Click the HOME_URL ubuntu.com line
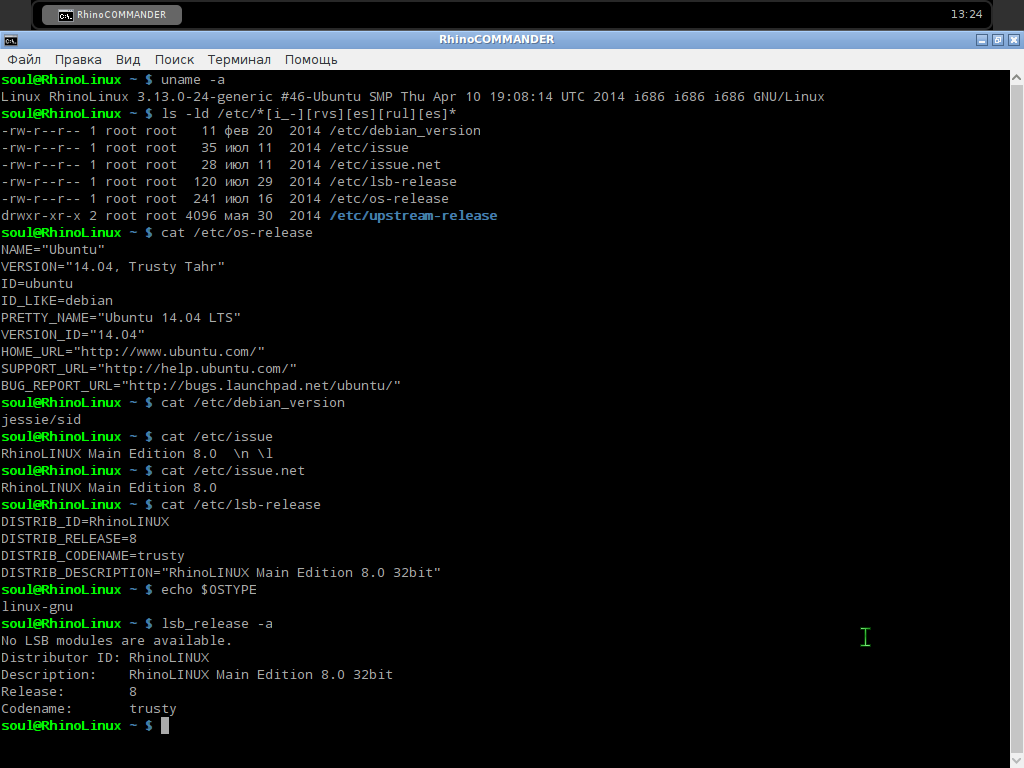 (133, 351)
